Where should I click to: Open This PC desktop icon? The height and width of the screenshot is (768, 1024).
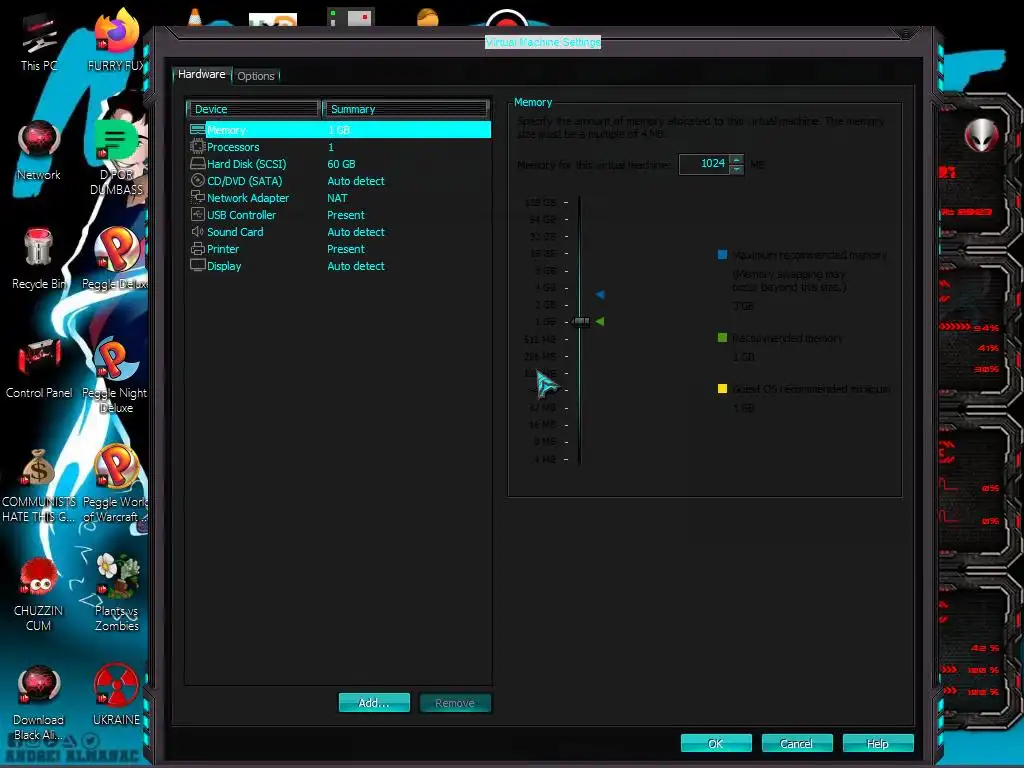point(39,35)
